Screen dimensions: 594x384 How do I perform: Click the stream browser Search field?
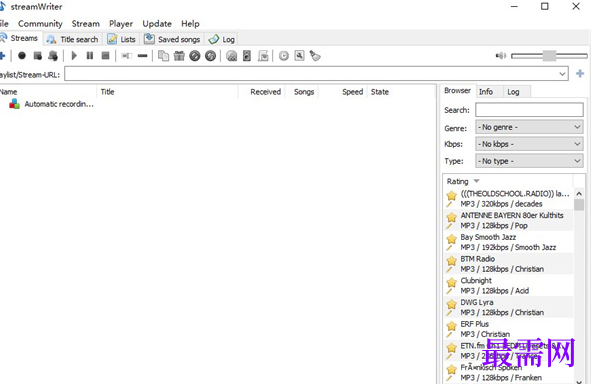point(529,110)
